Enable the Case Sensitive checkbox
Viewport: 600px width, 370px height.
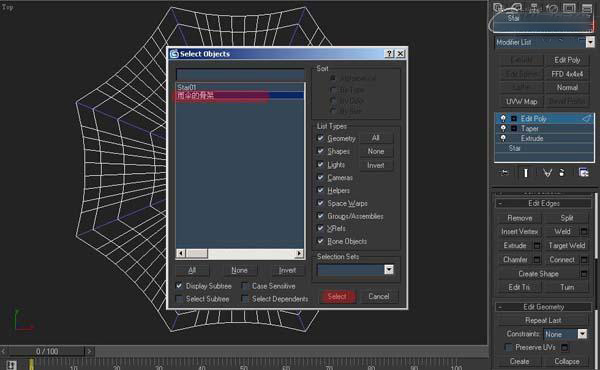coord(245,286)
